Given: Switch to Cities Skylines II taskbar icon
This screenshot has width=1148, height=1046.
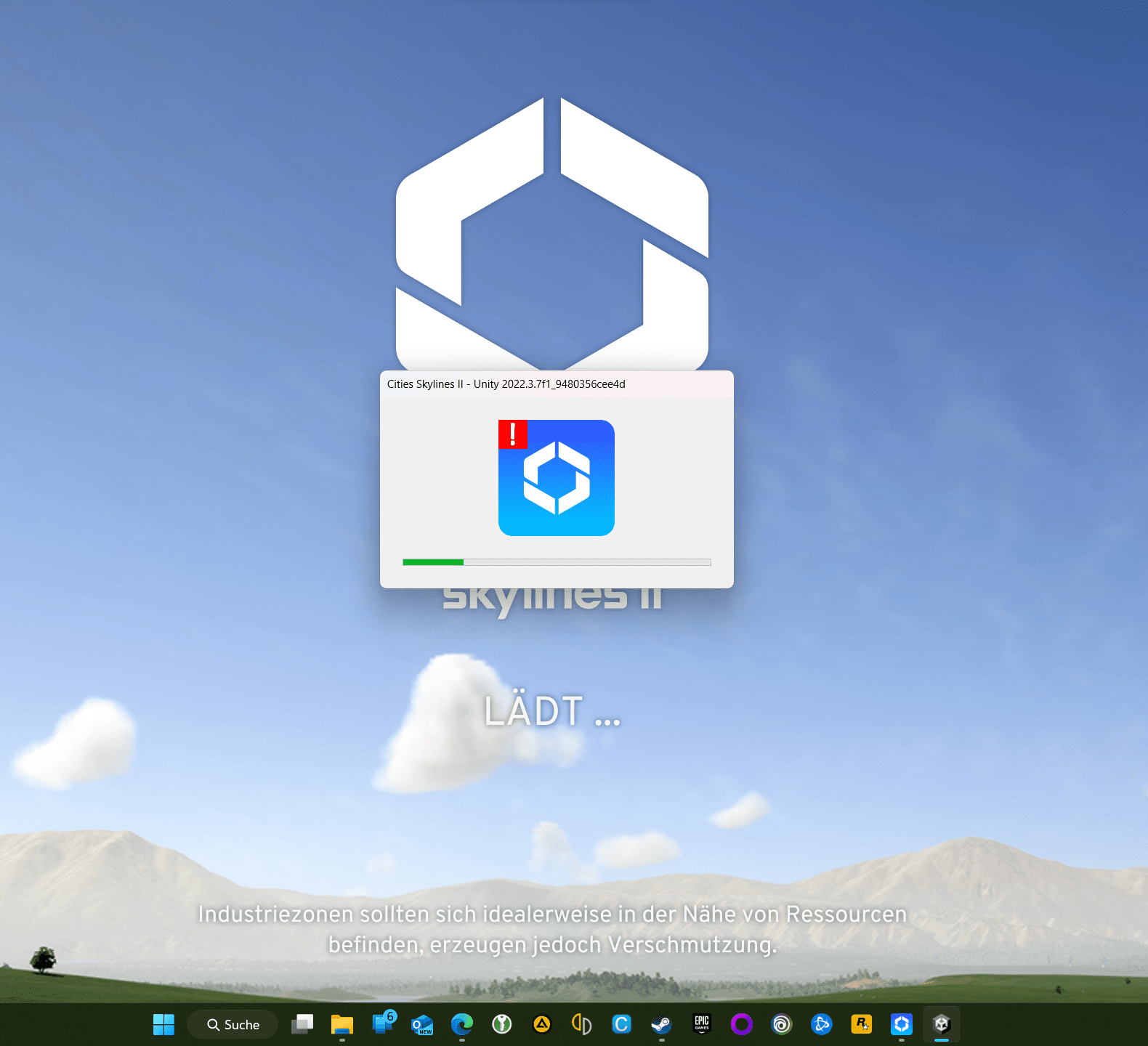Looking at the screenshot, I should click(x=902, y=1024).
